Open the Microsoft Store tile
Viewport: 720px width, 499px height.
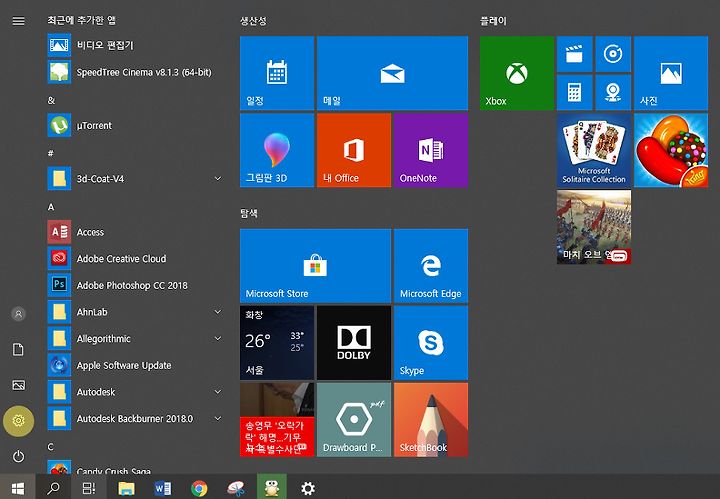pos(315,266)
